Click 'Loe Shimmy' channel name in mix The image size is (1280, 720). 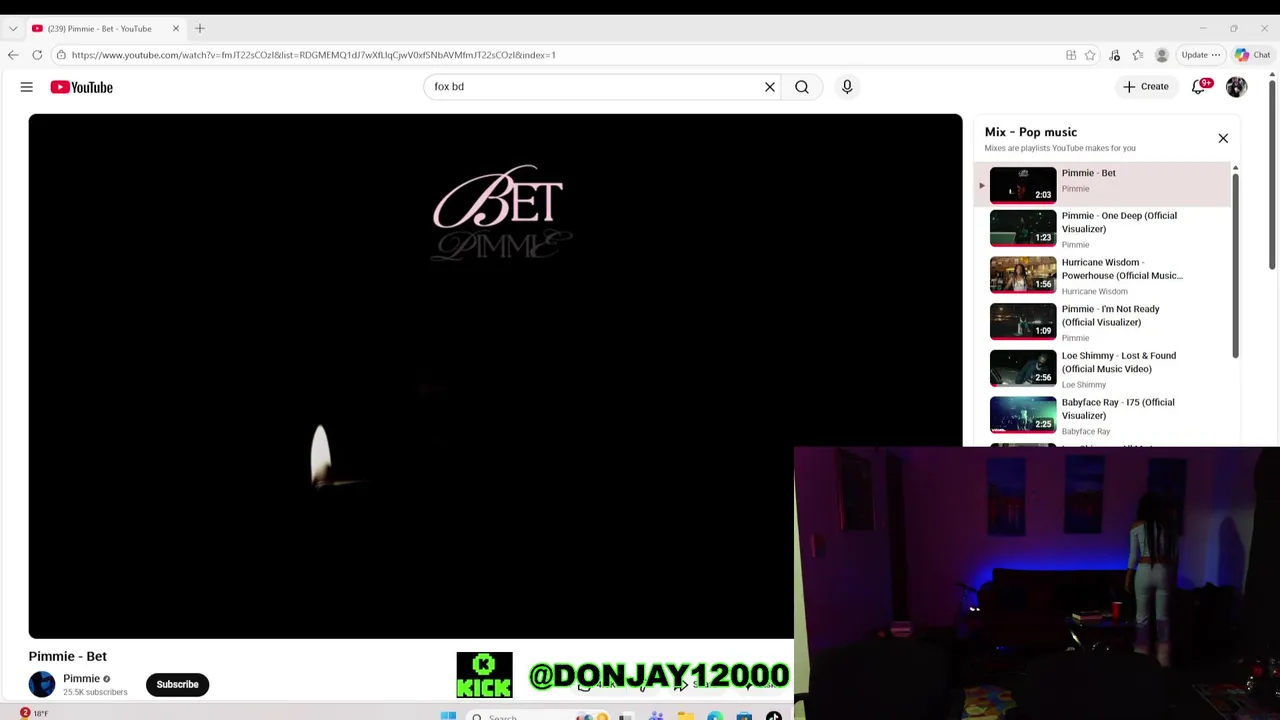tap(1084, 385)
